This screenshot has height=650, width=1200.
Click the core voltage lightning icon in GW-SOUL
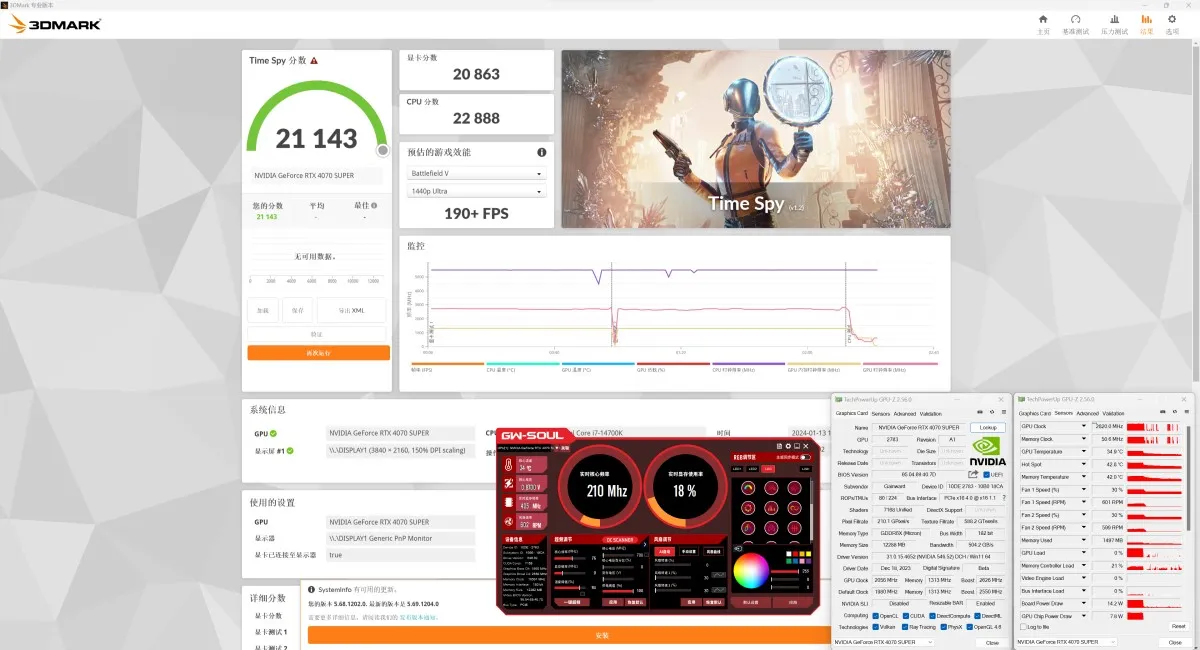coord(508,483)
